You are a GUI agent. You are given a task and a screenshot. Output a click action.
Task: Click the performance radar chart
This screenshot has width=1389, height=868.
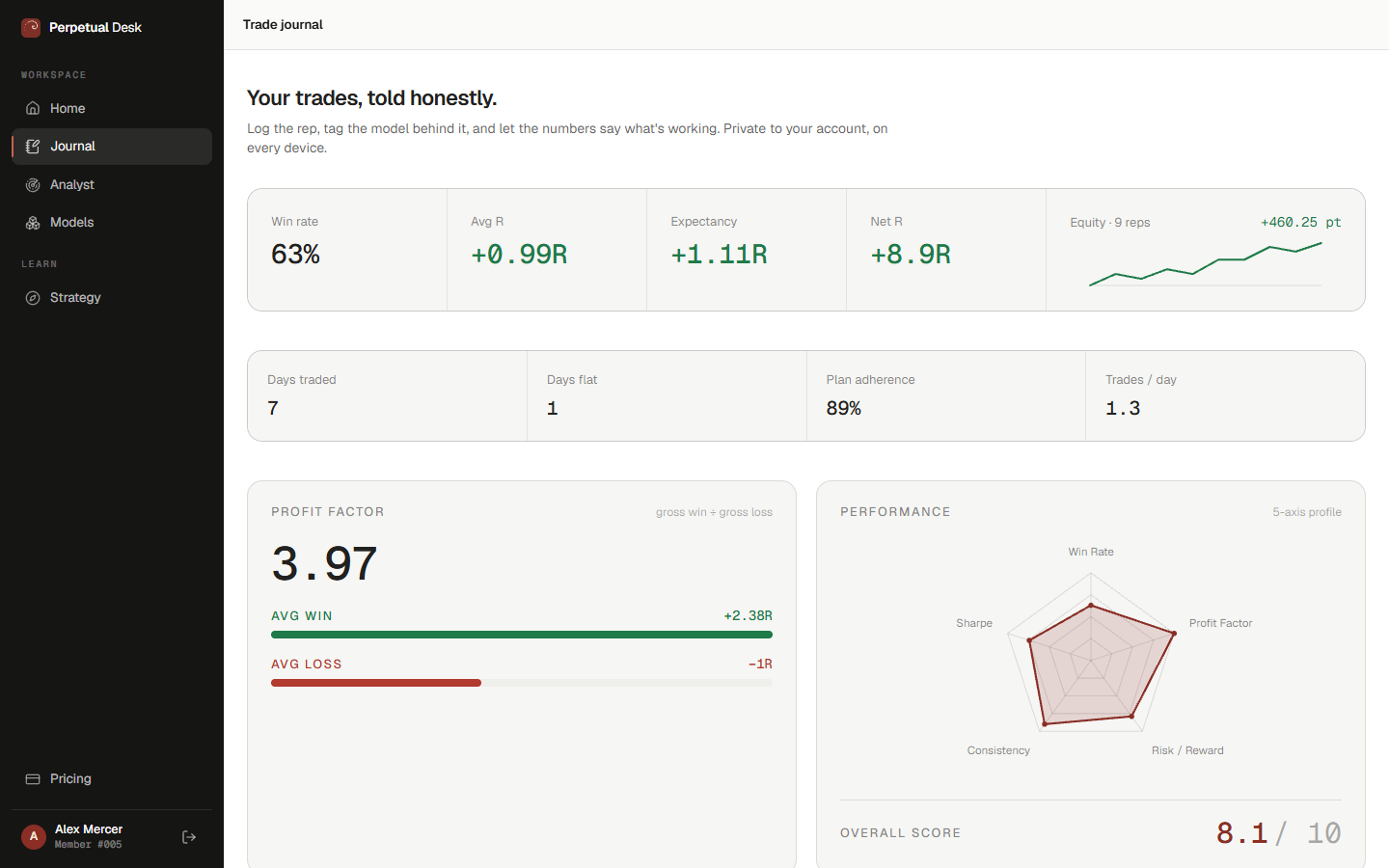click(x=1091, y=653)
